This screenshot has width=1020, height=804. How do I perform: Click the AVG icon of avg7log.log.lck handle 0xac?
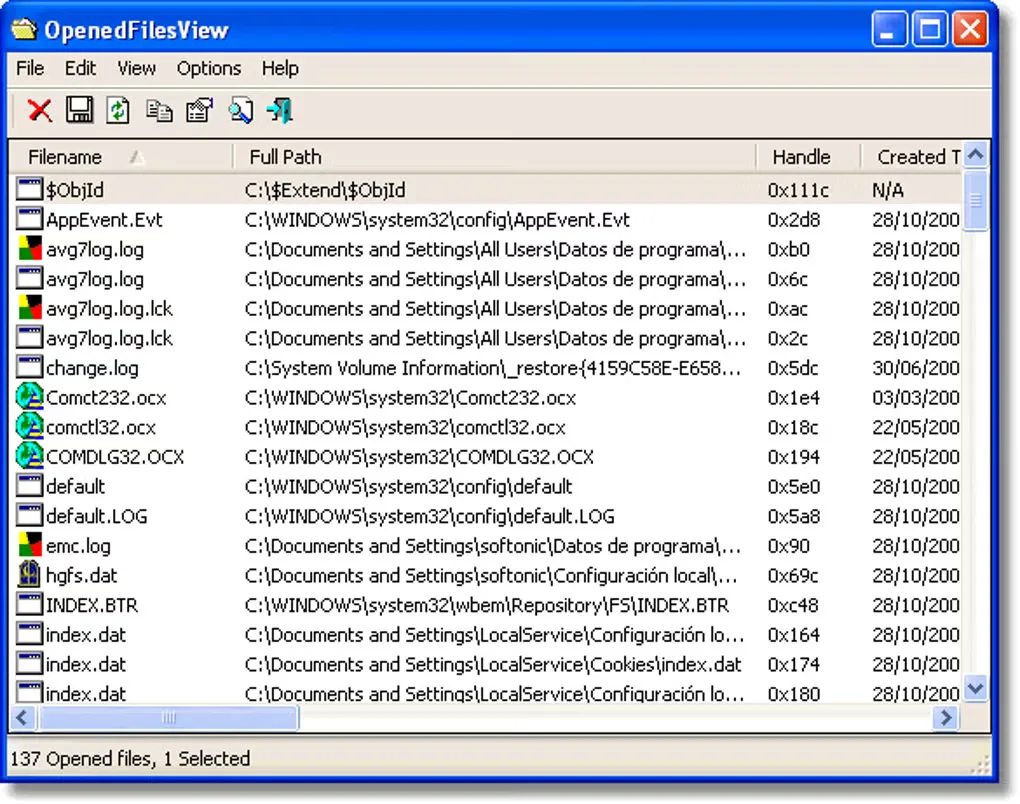(x=29, y=308)
